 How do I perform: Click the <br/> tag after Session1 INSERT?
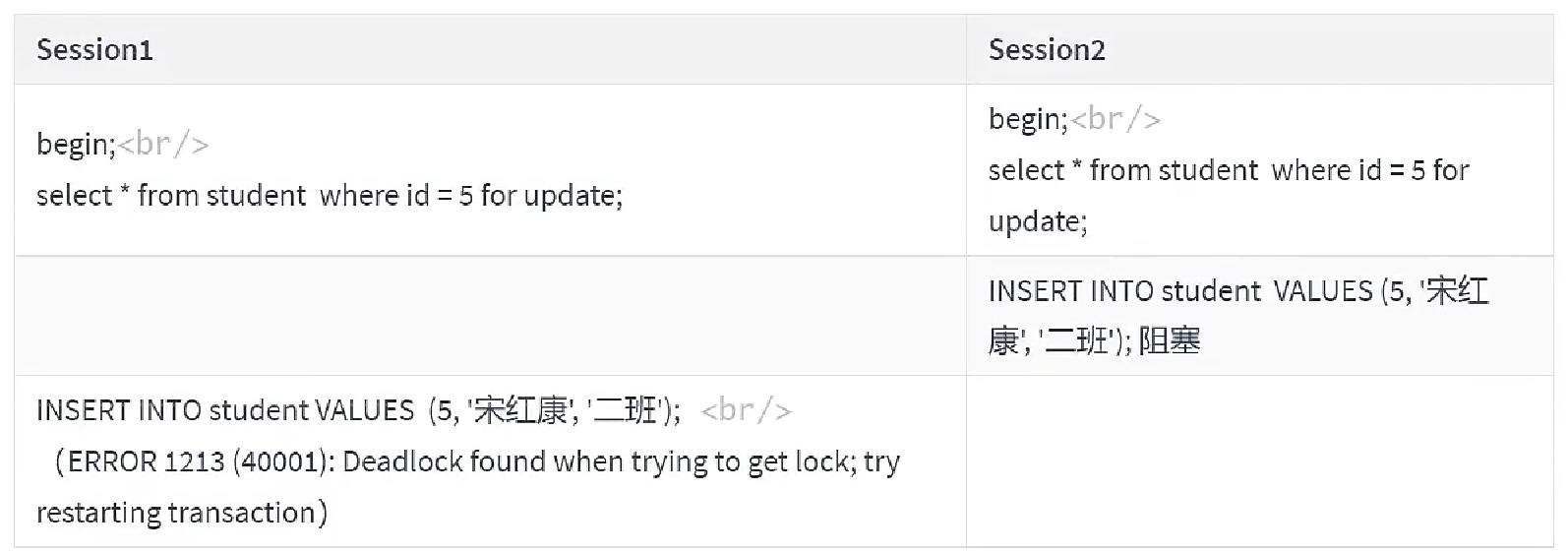click(x=746, y=410)
